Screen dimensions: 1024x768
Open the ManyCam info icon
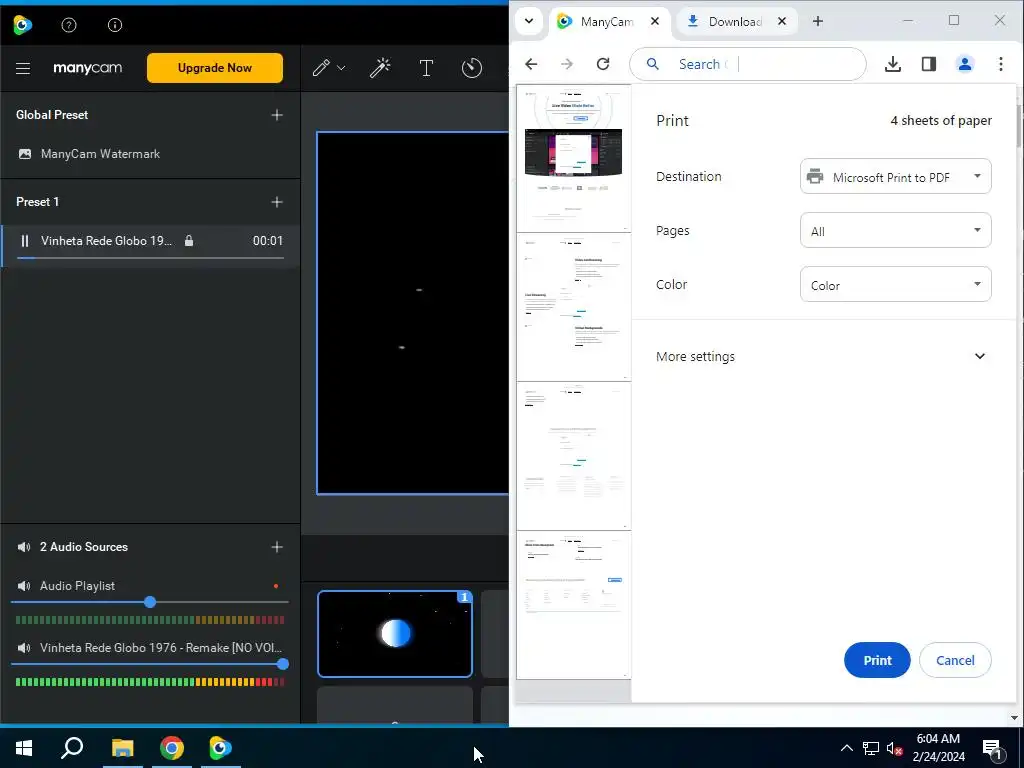pos(115,25)
